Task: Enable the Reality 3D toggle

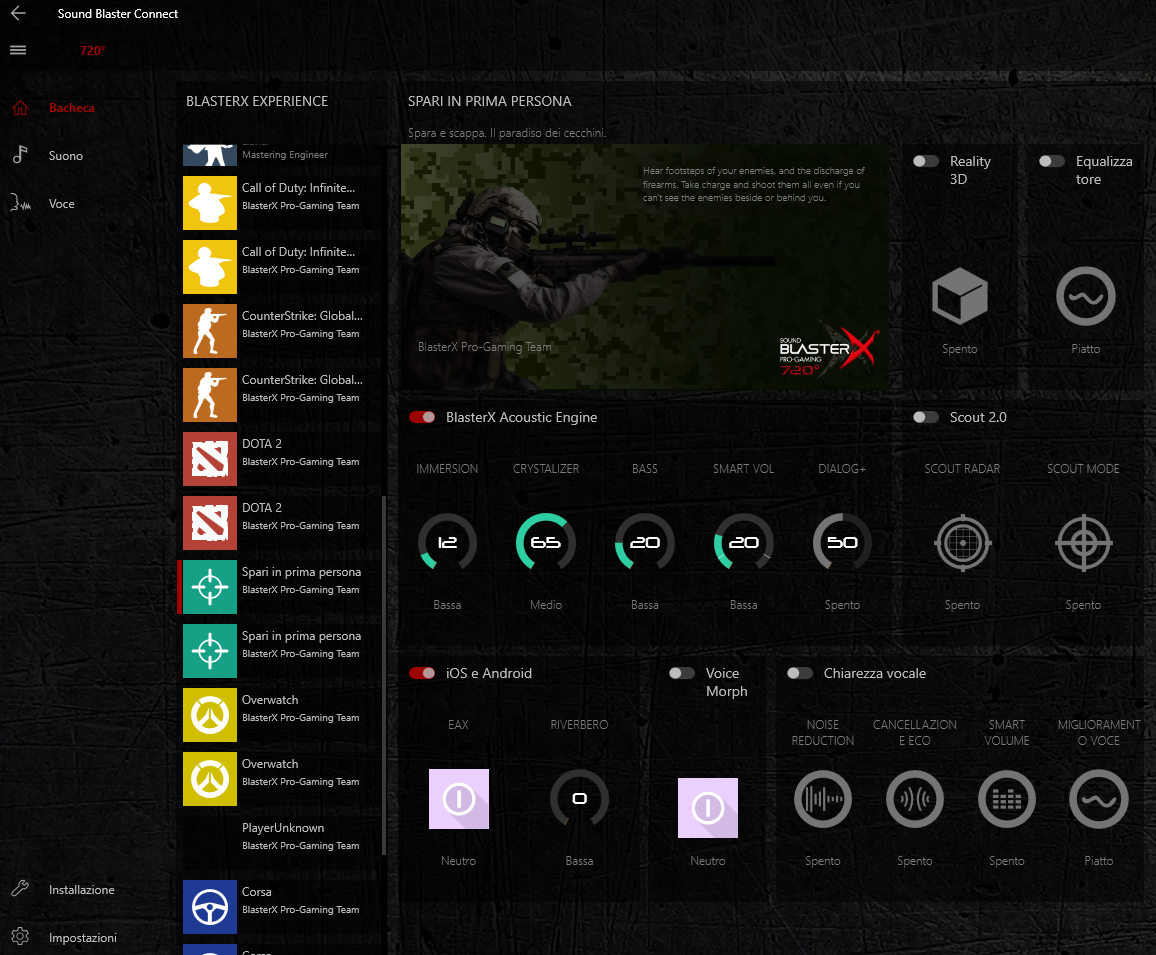Action: pyautogui.click(x=926, y=162)
